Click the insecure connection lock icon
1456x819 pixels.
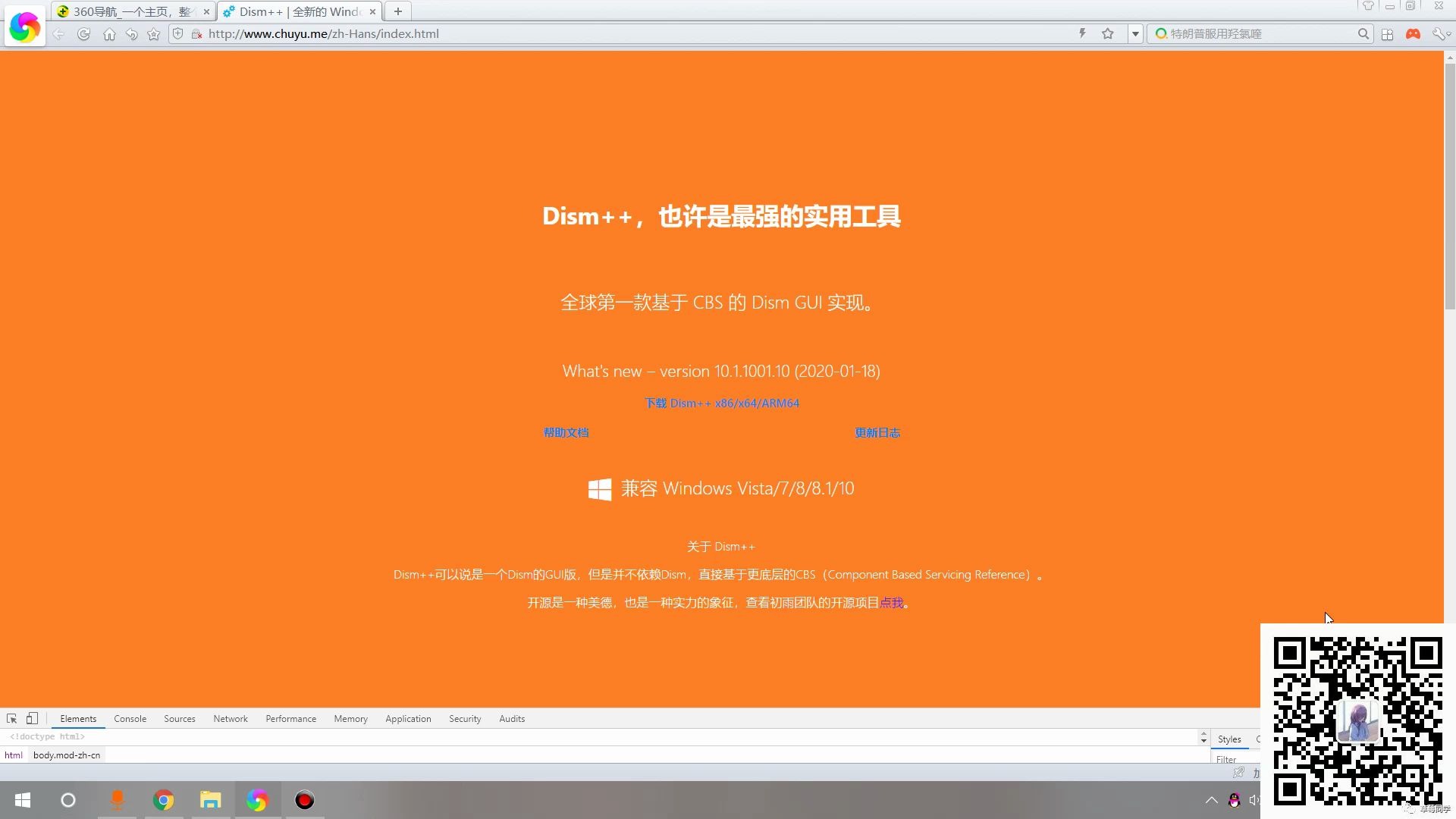pos(196,34)
